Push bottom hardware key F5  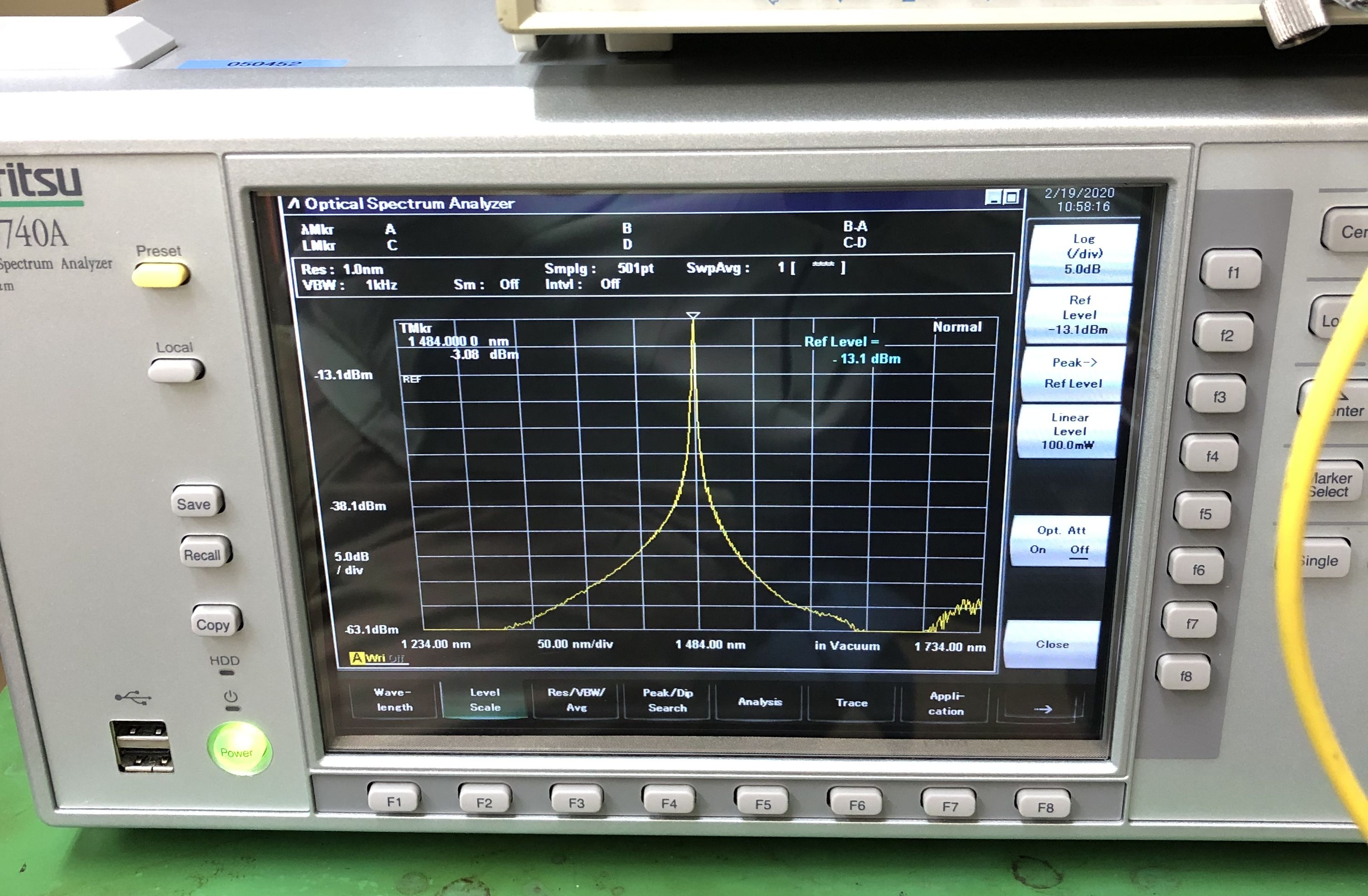763,801
